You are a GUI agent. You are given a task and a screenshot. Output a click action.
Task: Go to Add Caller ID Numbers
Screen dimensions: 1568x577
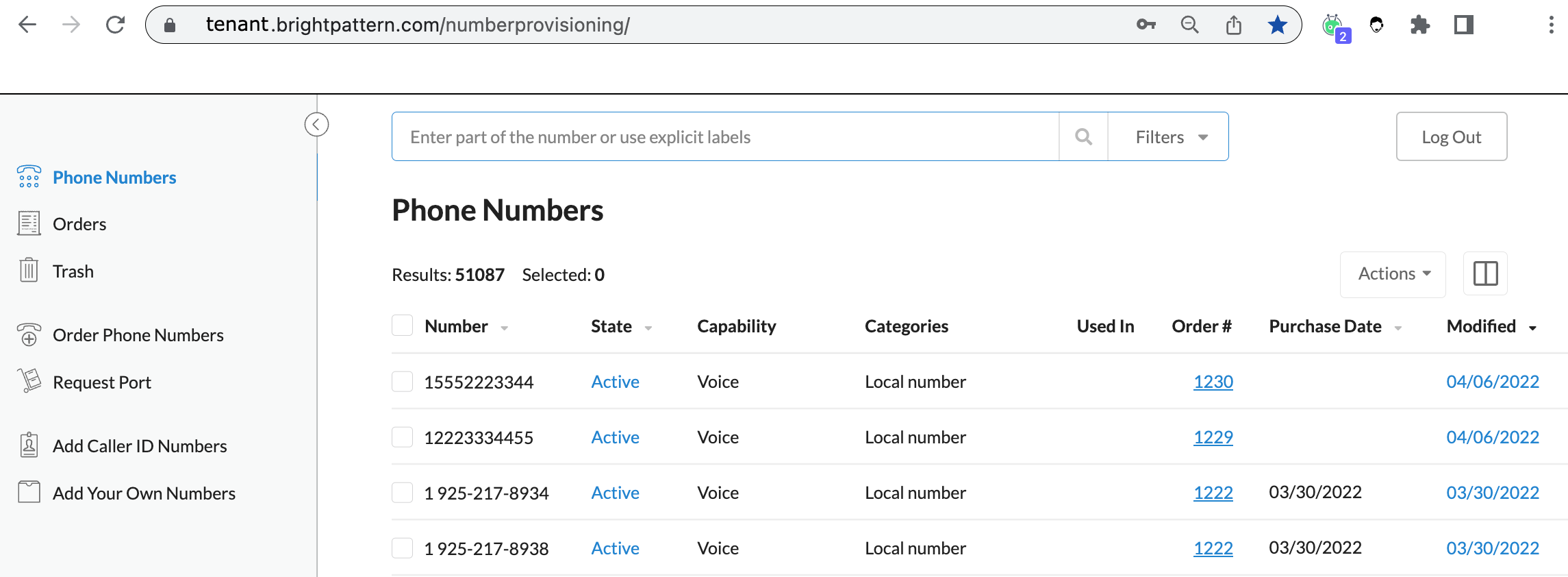pos(140,446)
